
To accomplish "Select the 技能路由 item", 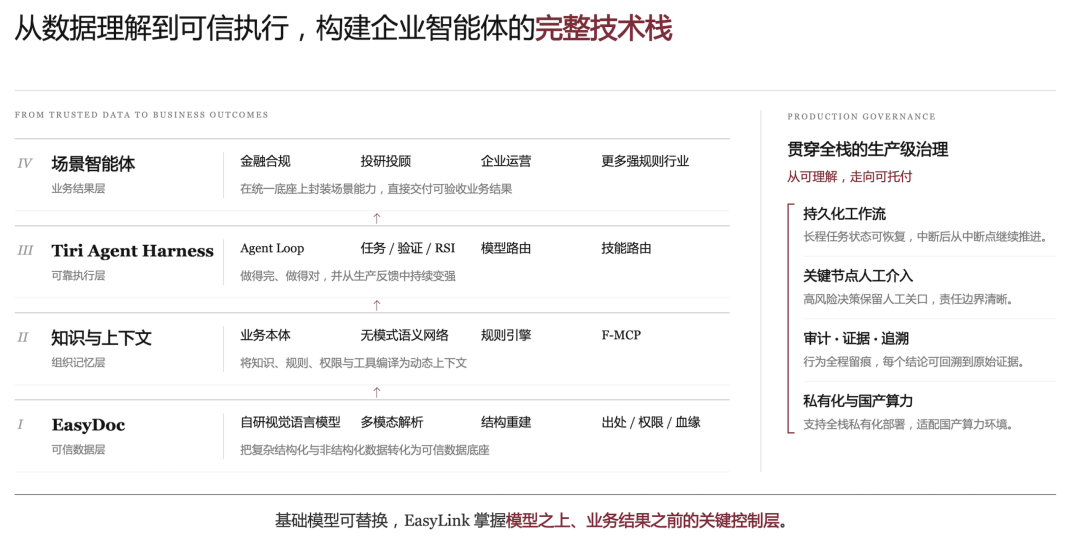I will click(x=626, y=248).
